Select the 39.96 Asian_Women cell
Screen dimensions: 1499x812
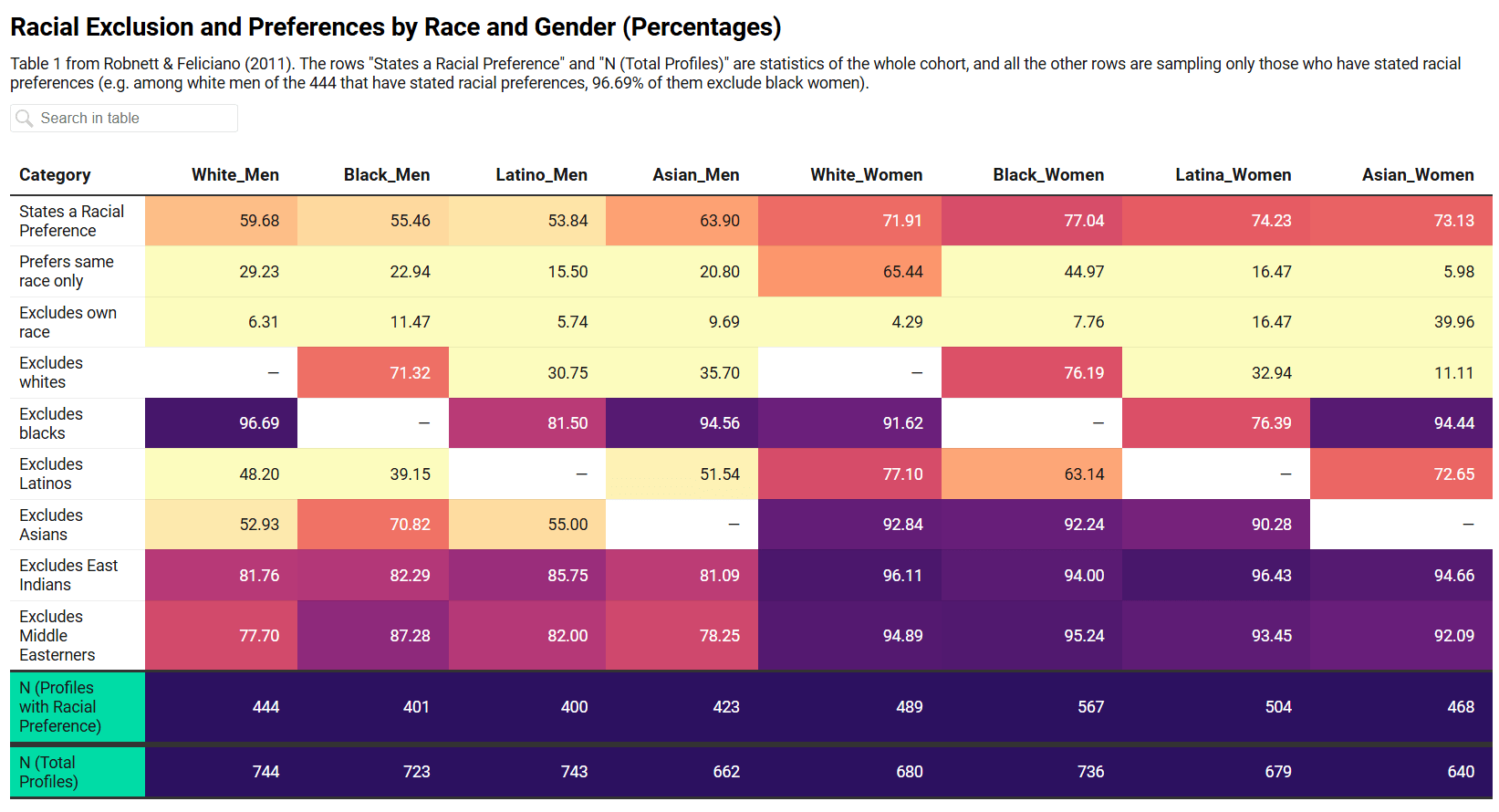(x=1400, y=322)
